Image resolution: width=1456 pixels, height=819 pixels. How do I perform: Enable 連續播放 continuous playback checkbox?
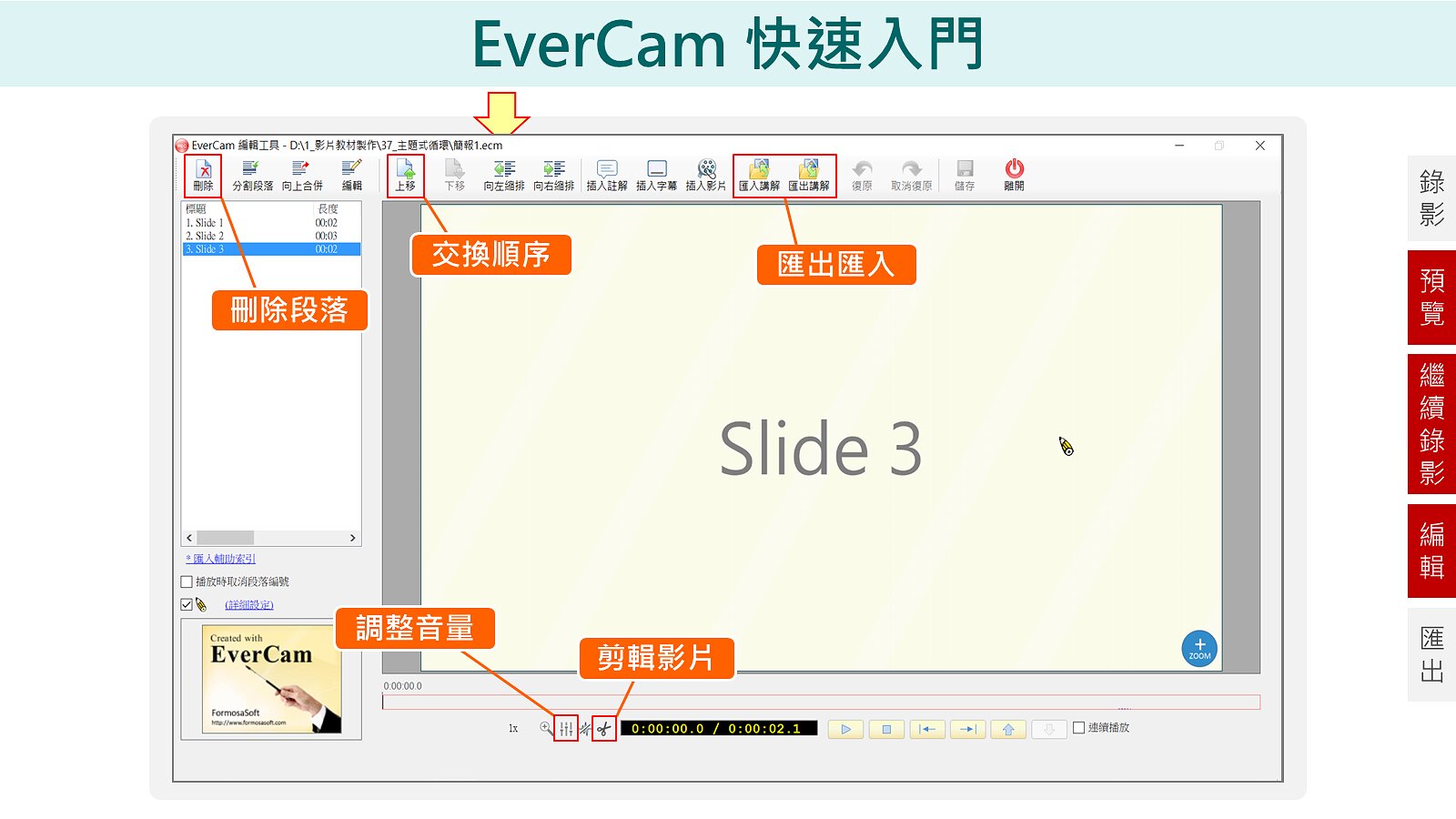pyautogui.click(x=1079, y=728)
